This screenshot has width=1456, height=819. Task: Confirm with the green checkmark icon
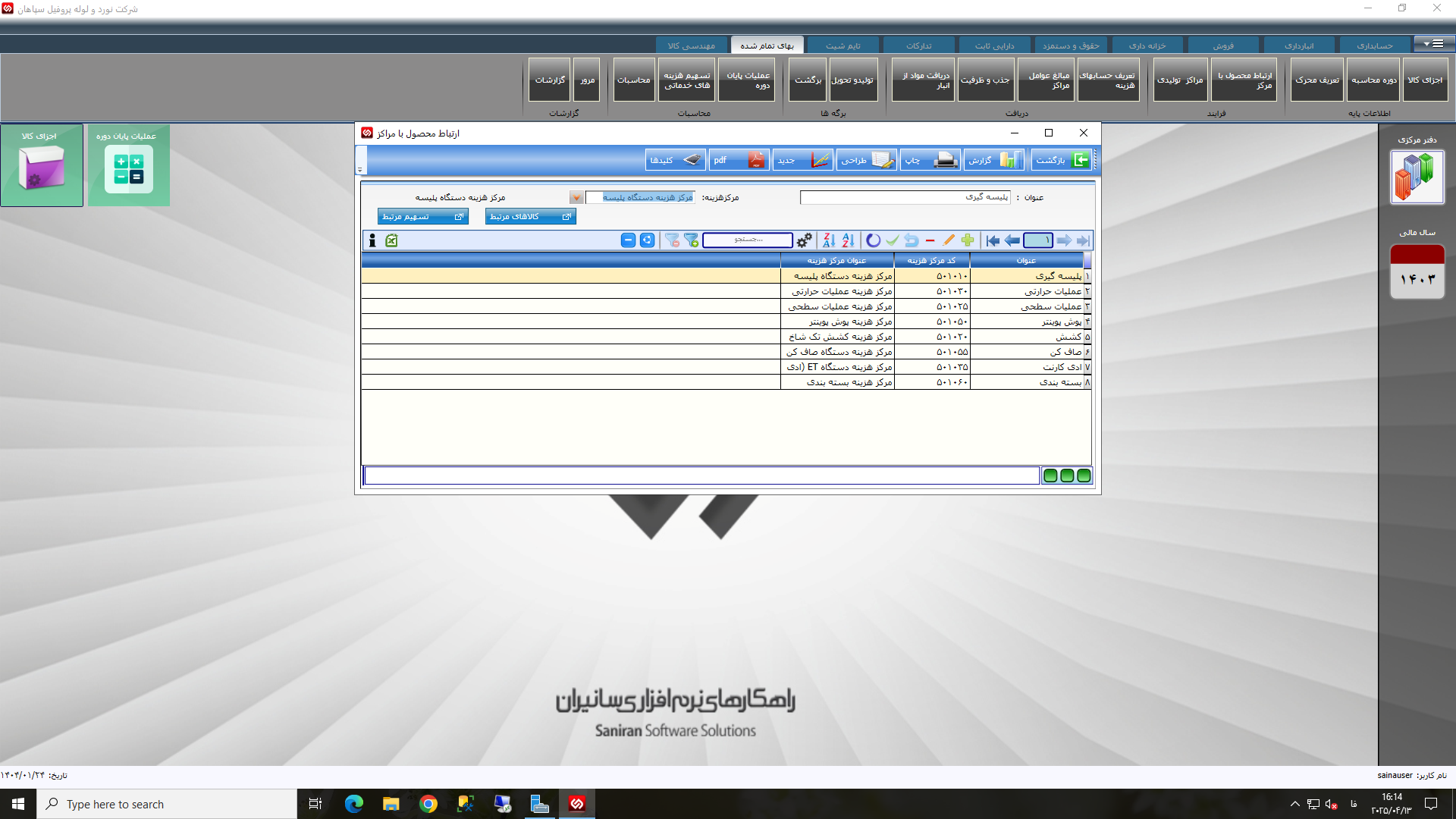point(893,240)
